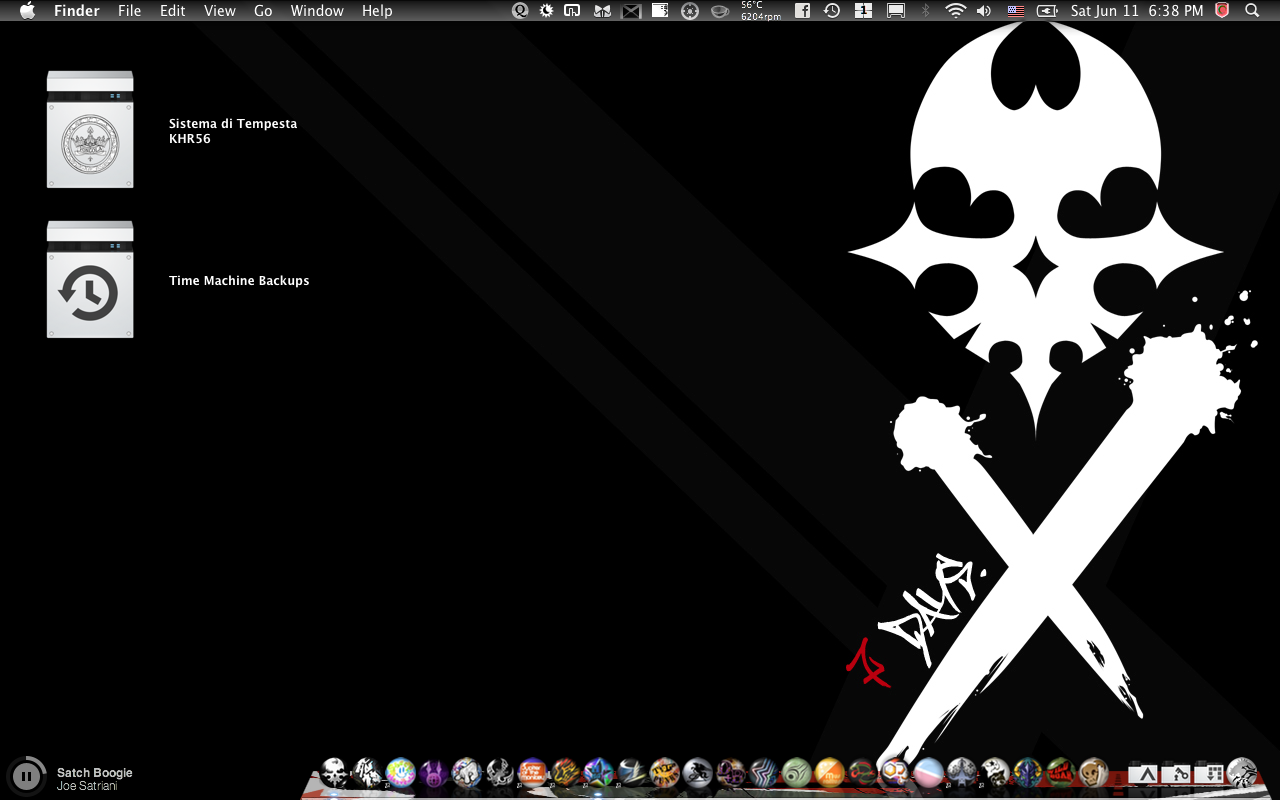Open the blue star dock icon

tap(598, 772)
